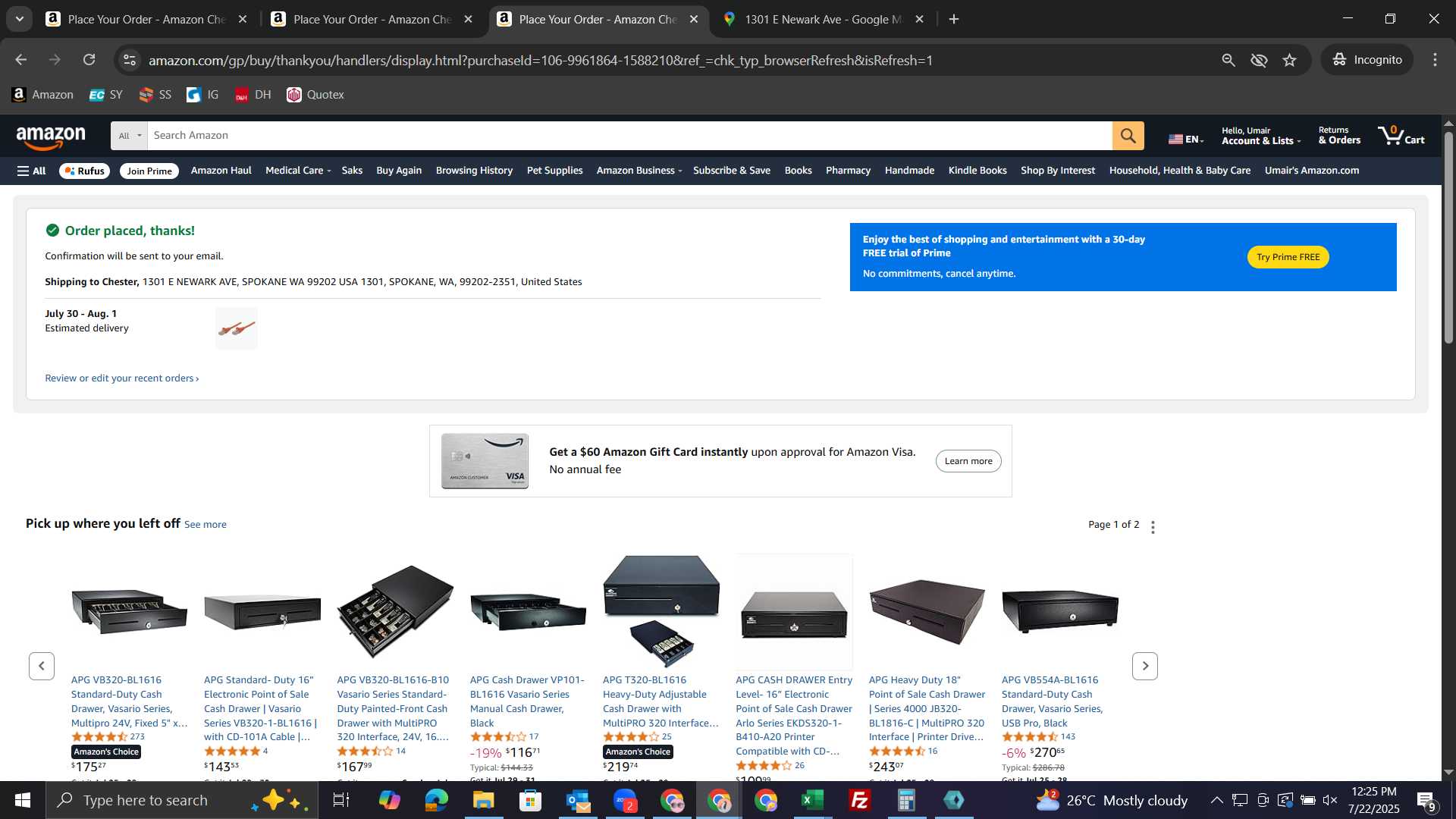Switch to second Place Your Order tab
The width and height of the screenshot is (1456, 819).
point(372,19)
